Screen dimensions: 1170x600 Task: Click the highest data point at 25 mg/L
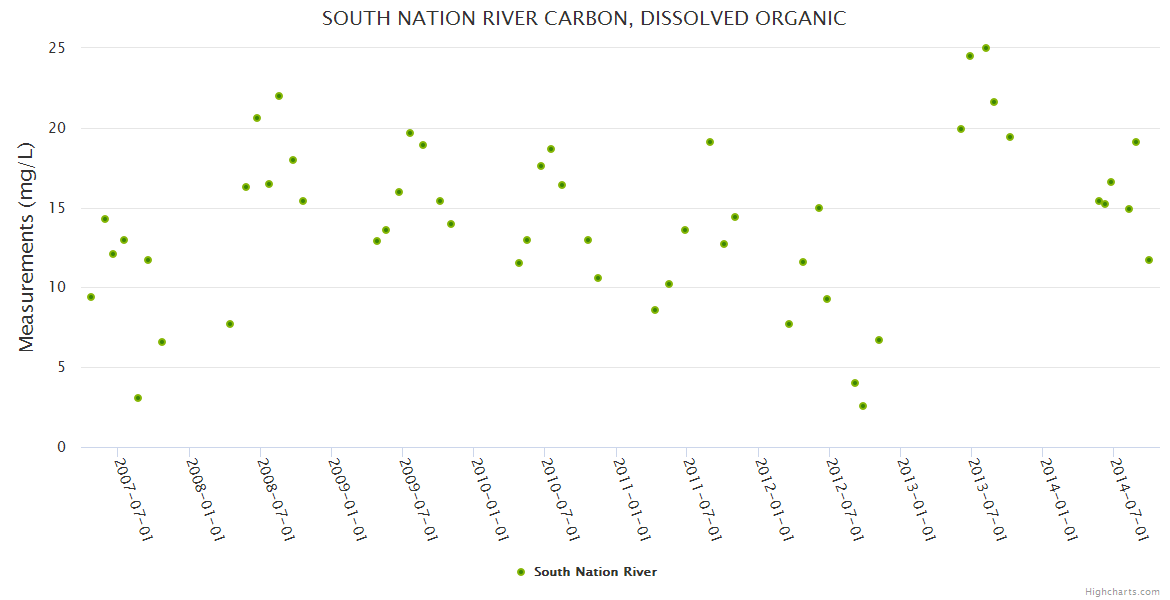pyautogui.click(x=986, y=48)
